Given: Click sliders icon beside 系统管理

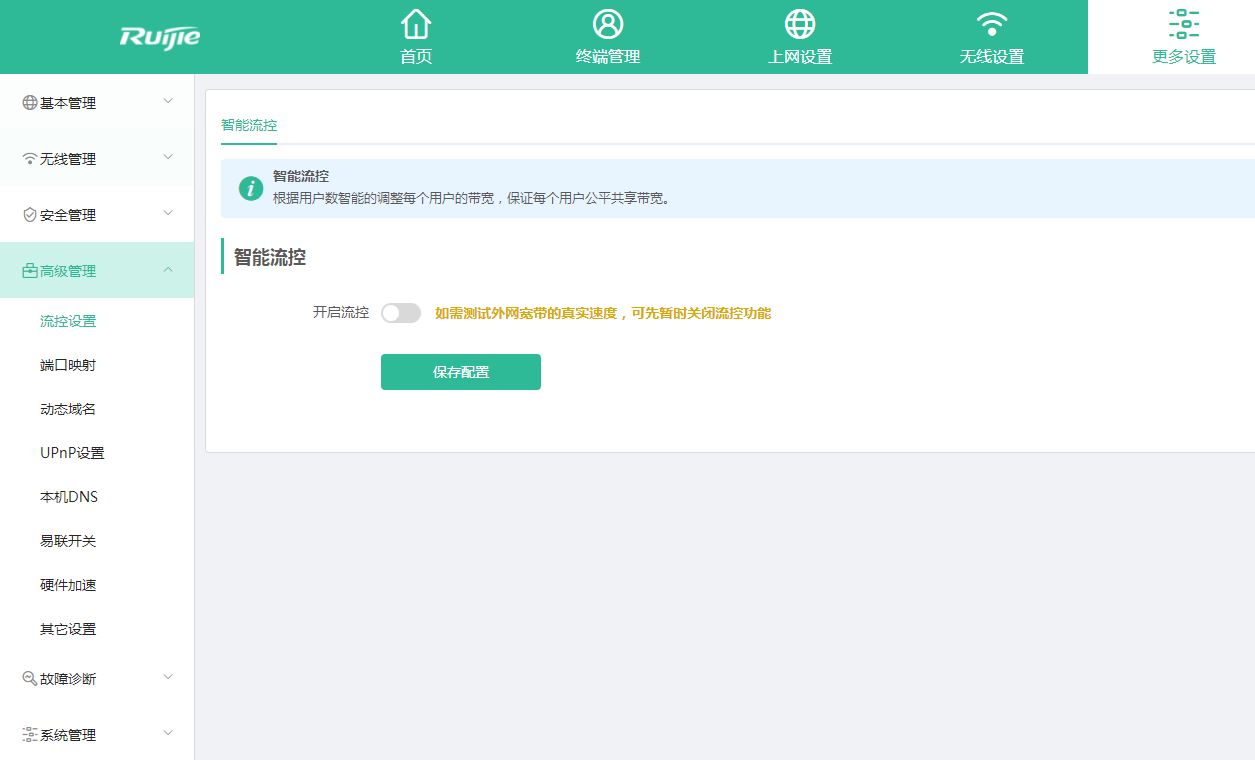Looking at the screenshot, I should pos(30,735).
